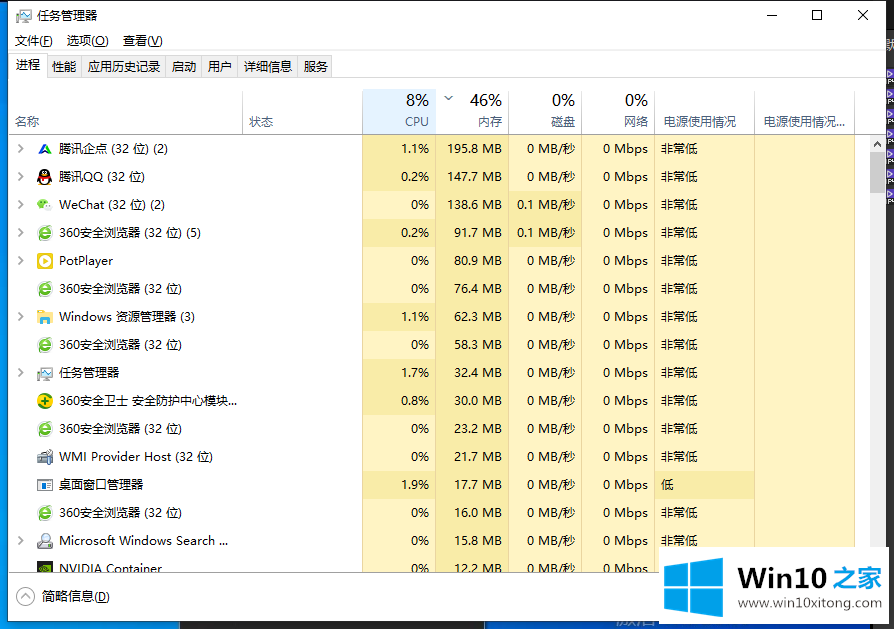Collapse to 简略信息 view
This screenshot has height=629, width=894.
(x=64, y=596)
